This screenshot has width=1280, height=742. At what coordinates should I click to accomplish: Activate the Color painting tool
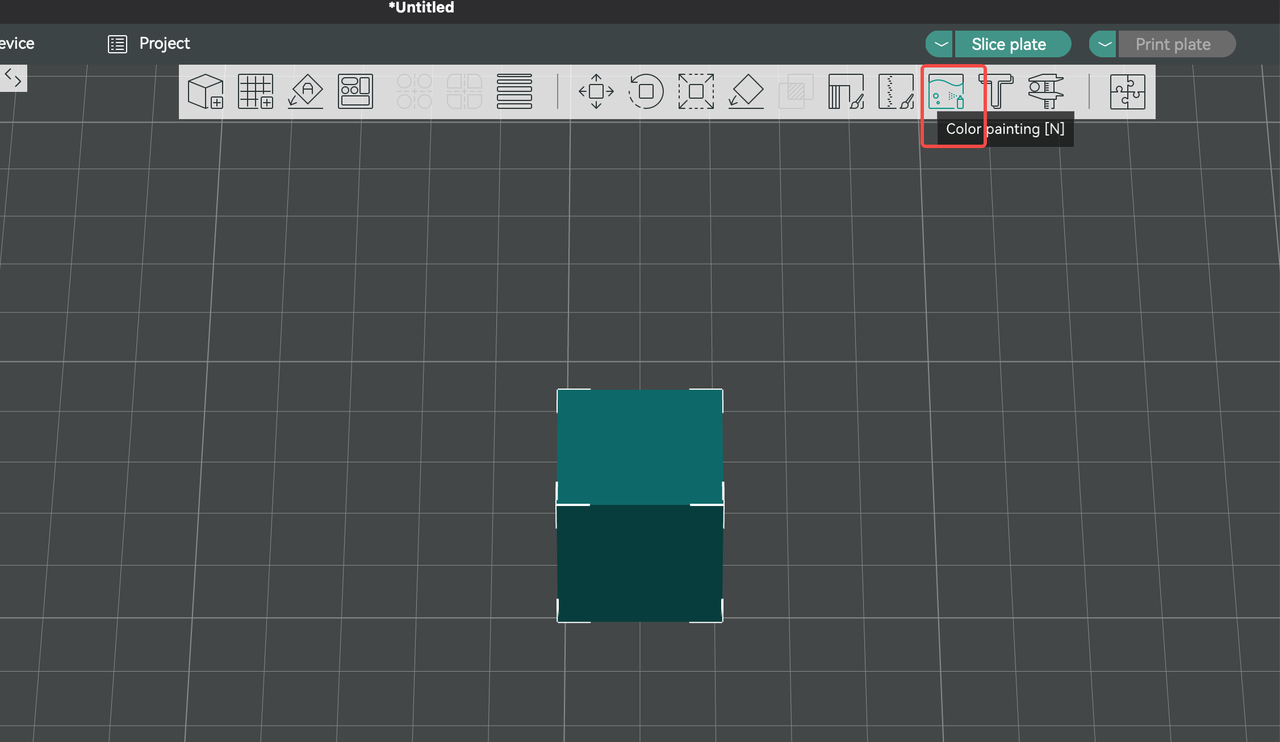pyautogui.click(x=946, y=91)
